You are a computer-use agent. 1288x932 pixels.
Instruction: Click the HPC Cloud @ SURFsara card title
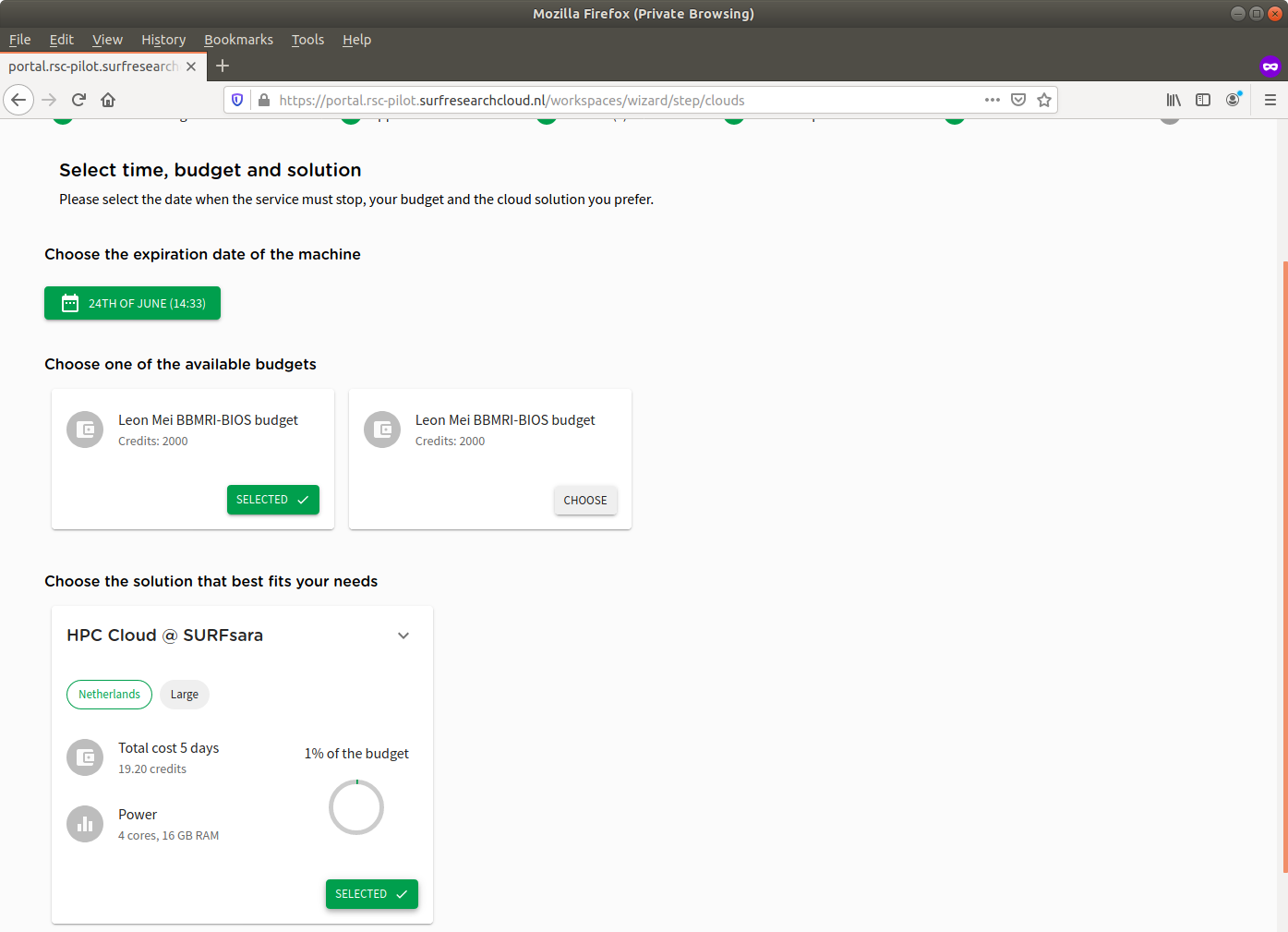pyautogui.click(x=165, y=635)
